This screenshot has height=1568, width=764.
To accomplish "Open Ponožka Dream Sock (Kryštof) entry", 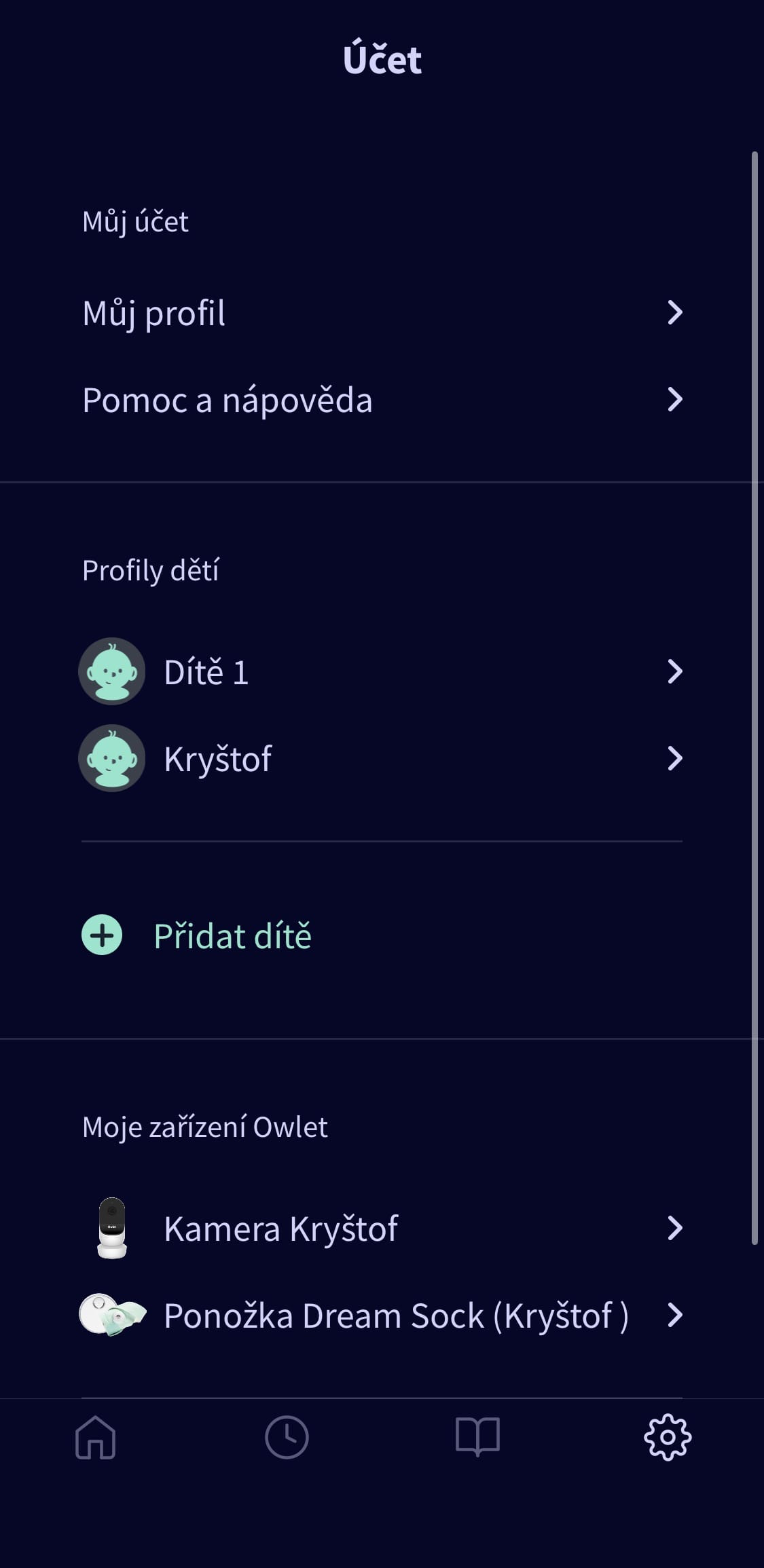I will point(395,1315).
